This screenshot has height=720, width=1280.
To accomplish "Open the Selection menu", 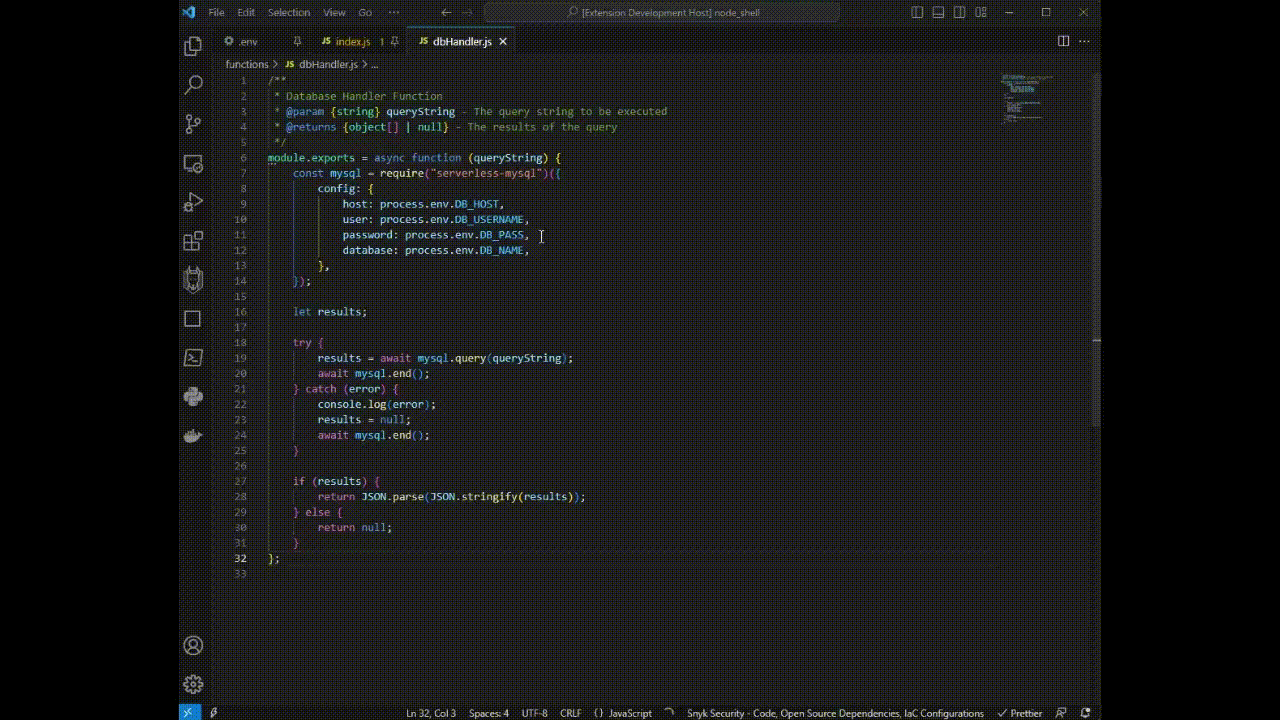I will point(288,12).
